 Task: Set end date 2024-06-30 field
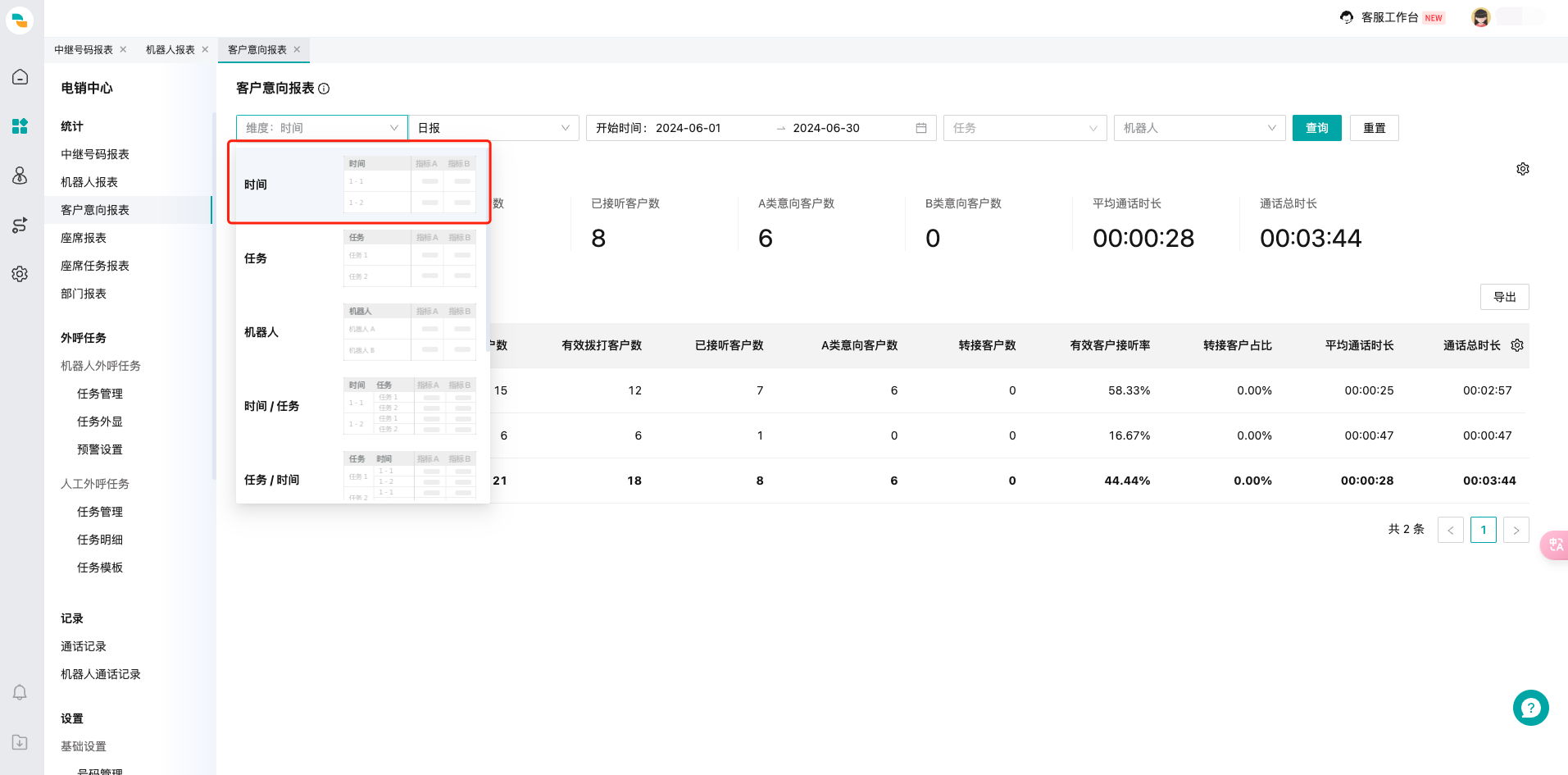[x=826, y=128]
